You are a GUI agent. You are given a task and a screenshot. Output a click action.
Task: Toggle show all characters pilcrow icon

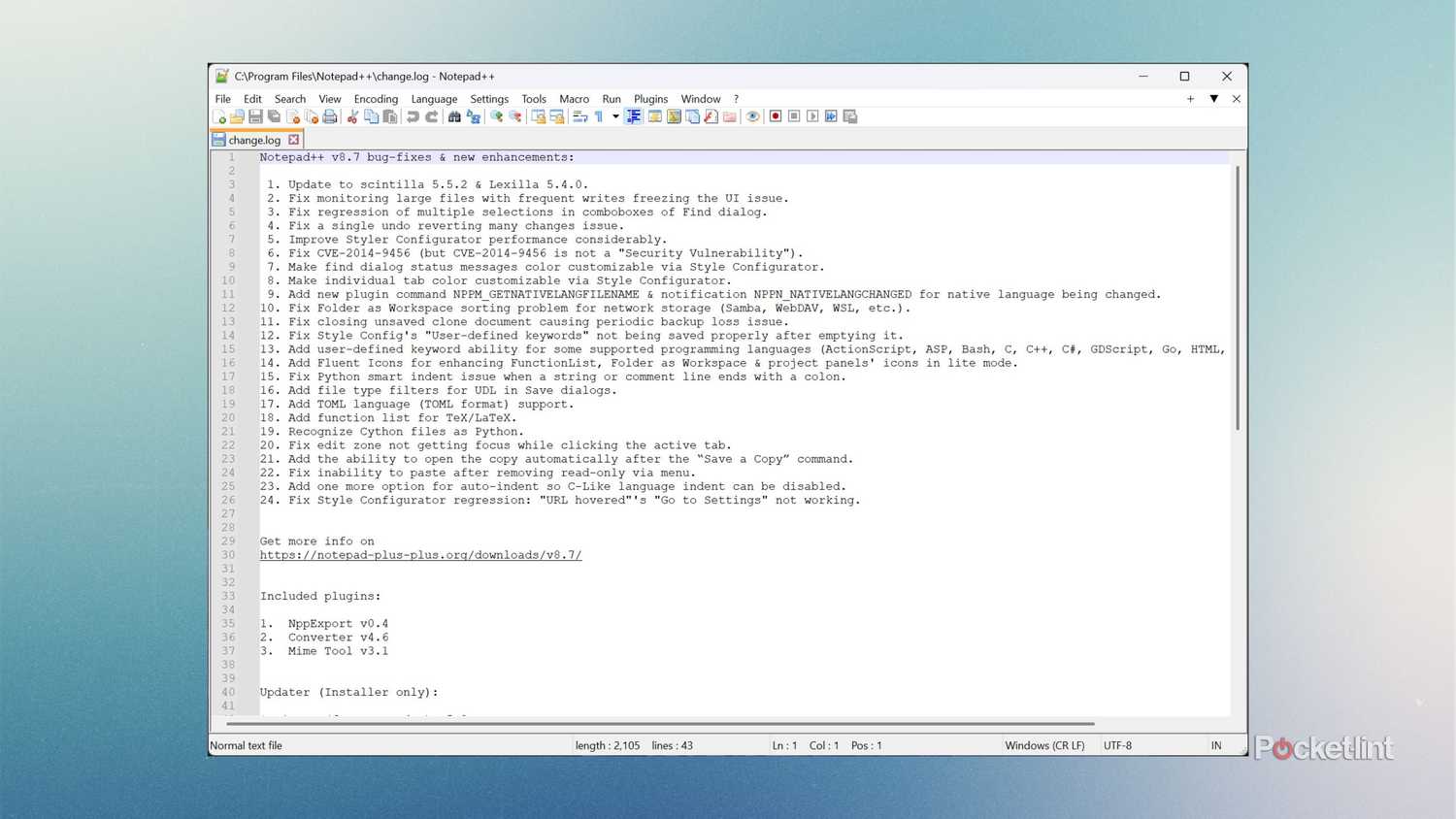599,116
